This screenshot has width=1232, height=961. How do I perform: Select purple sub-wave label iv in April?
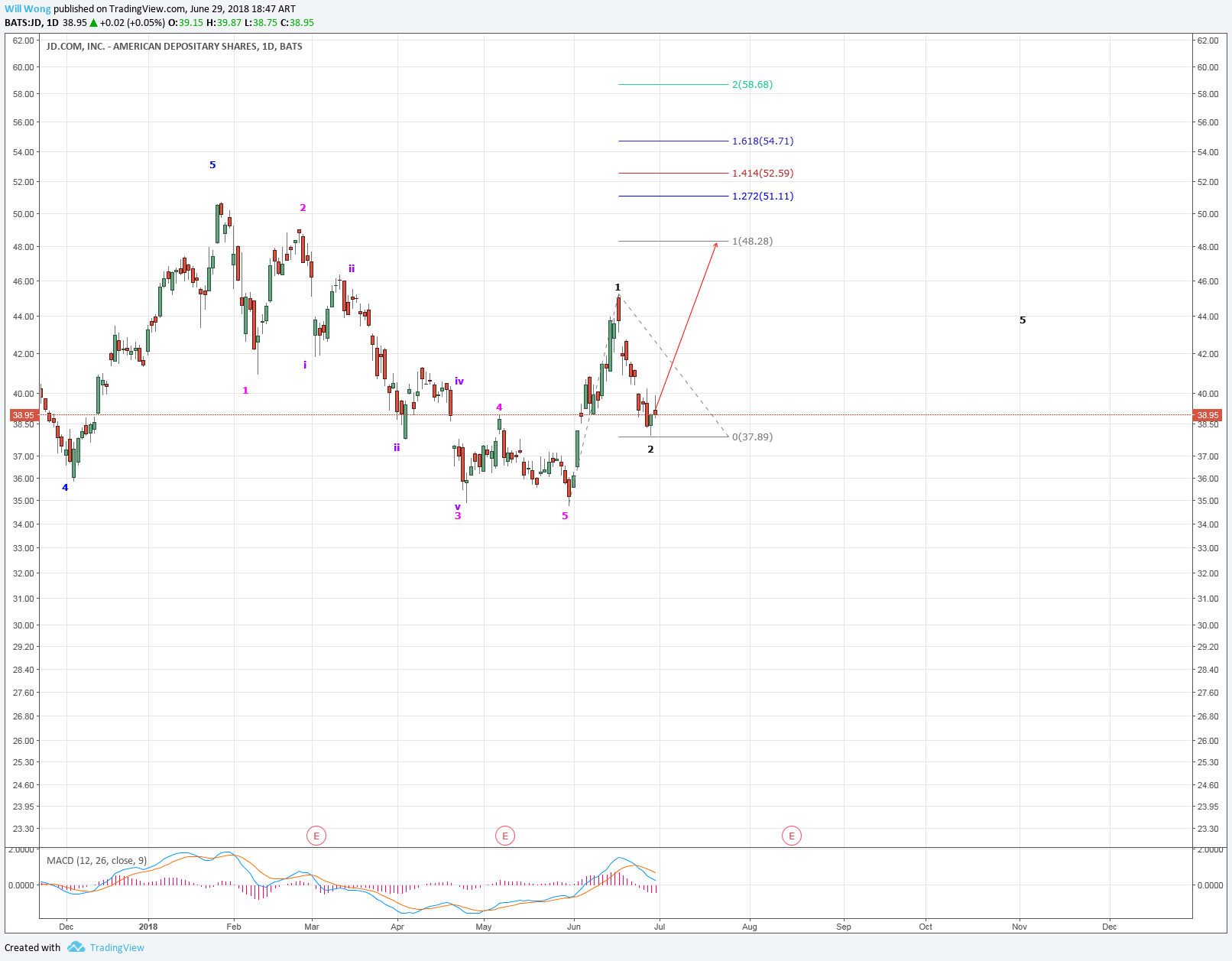click(459, 381)
